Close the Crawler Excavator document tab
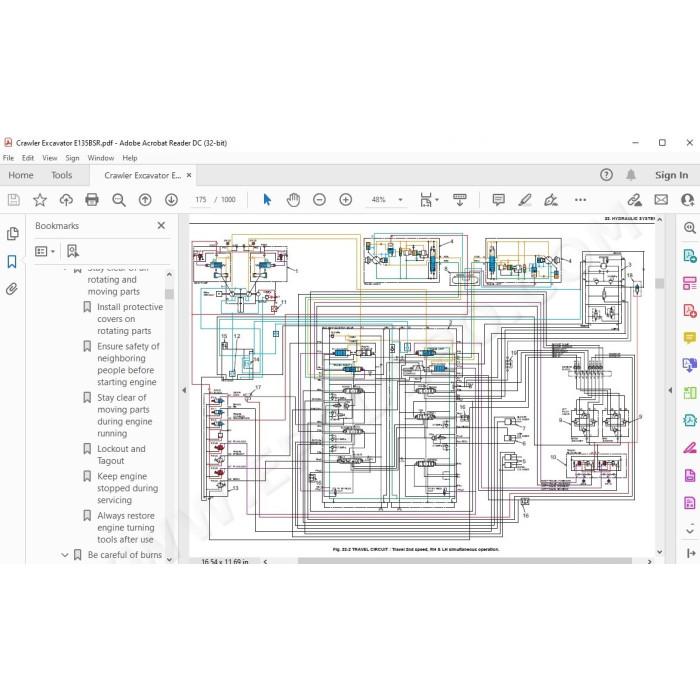This screenshot has width=700, height=700. point(189,175)
